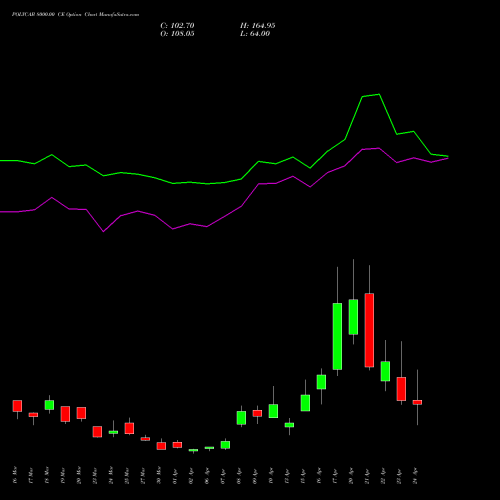Click the open value "O: 108.05"

point(177,34)
